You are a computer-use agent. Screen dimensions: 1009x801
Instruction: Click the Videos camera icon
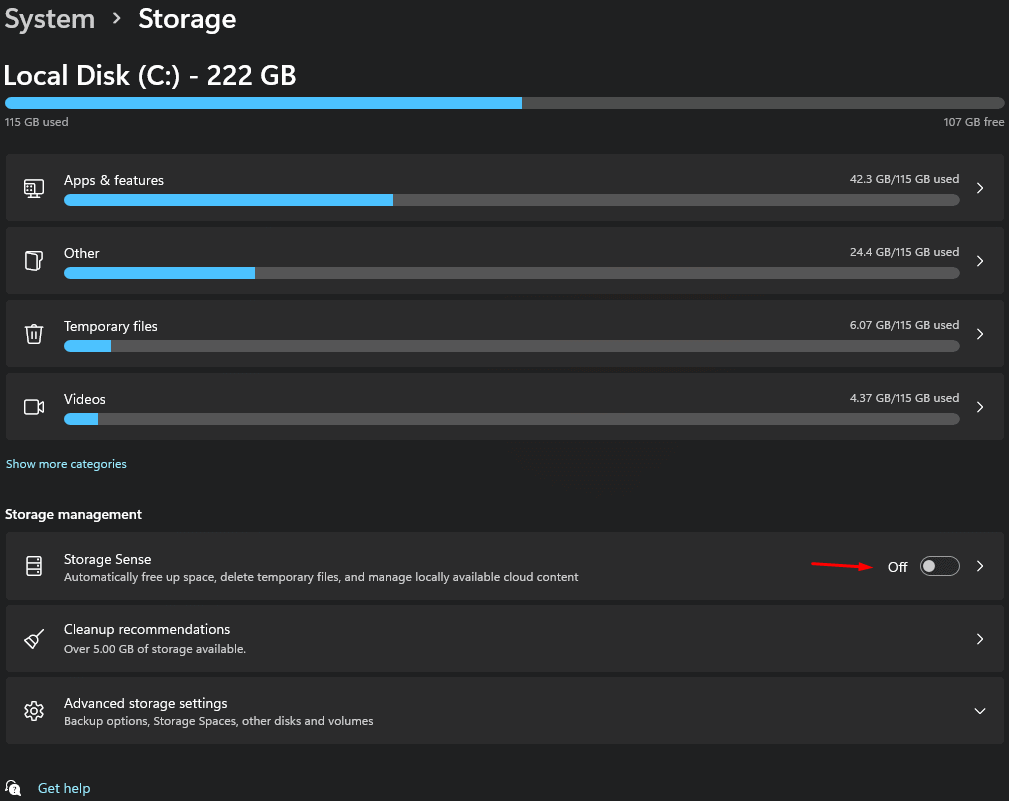pos(34,407)
